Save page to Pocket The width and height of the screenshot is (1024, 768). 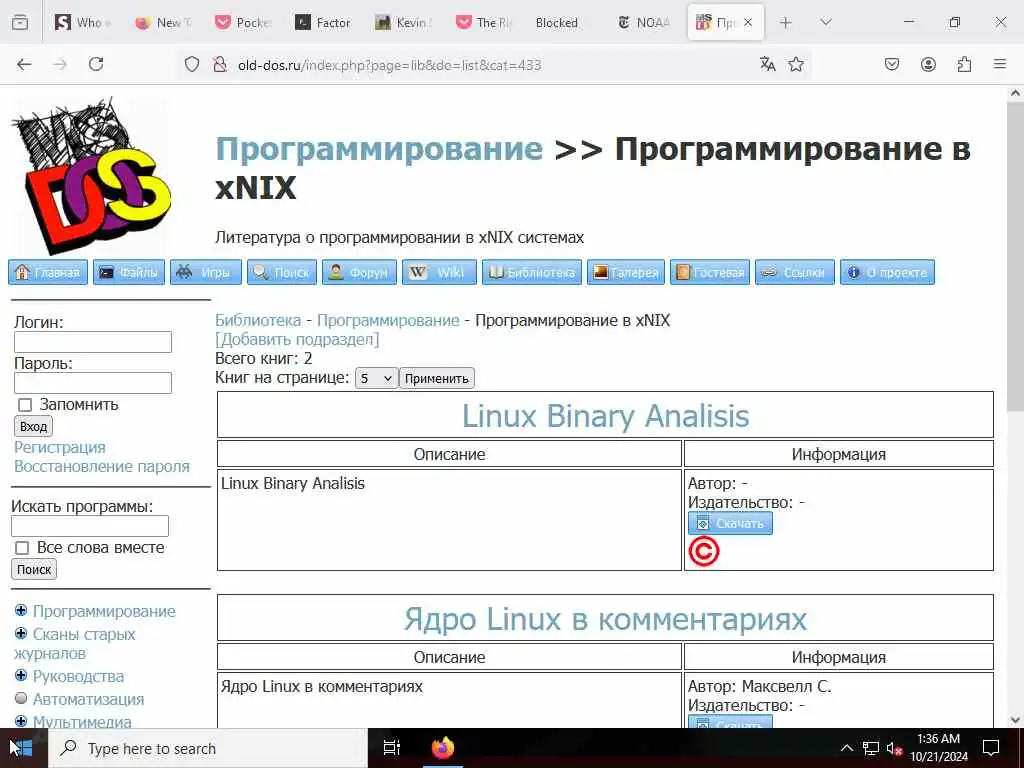892,64
